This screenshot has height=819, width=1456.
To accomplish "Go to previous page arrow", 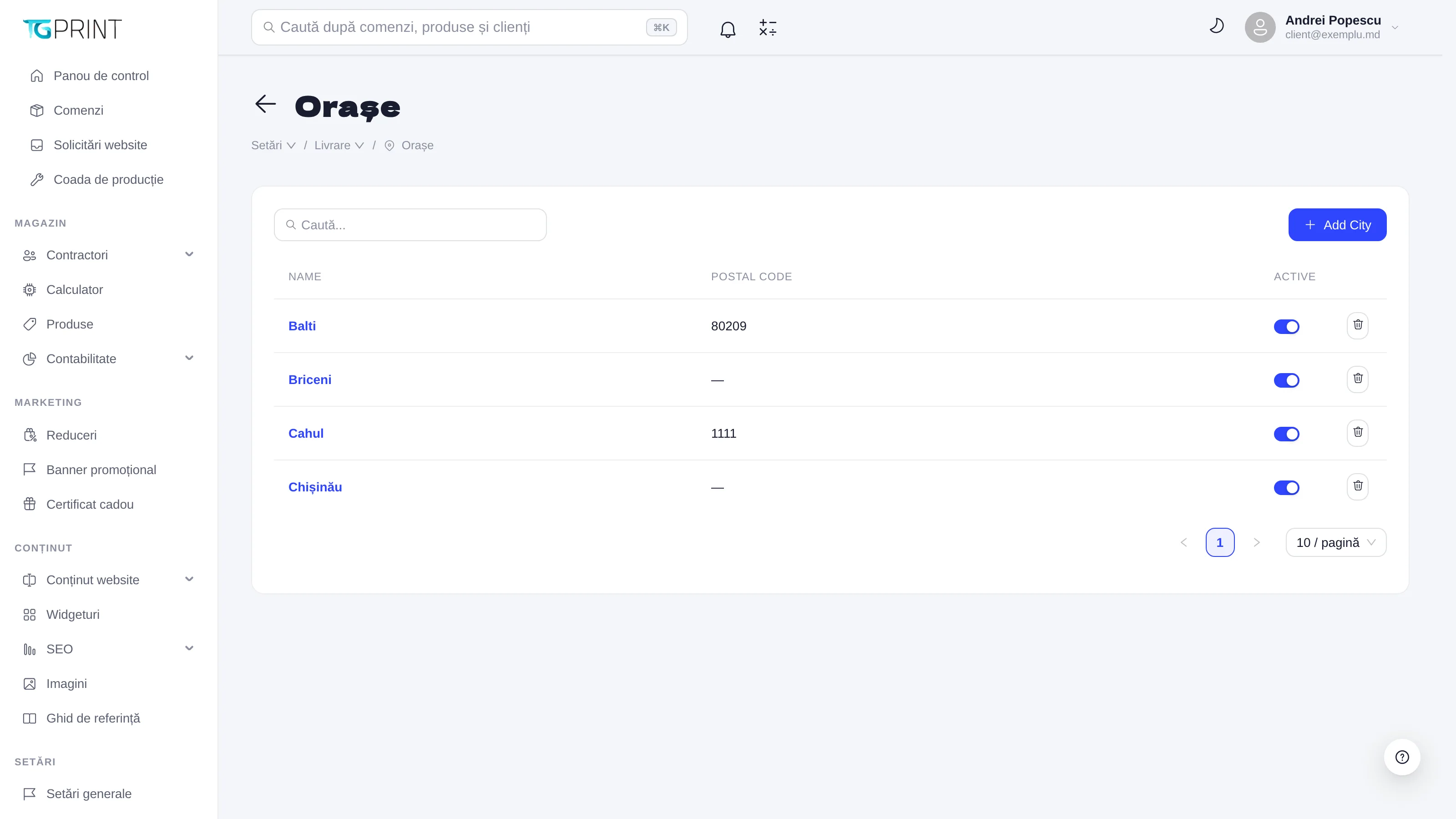I will pos(1183,543).
